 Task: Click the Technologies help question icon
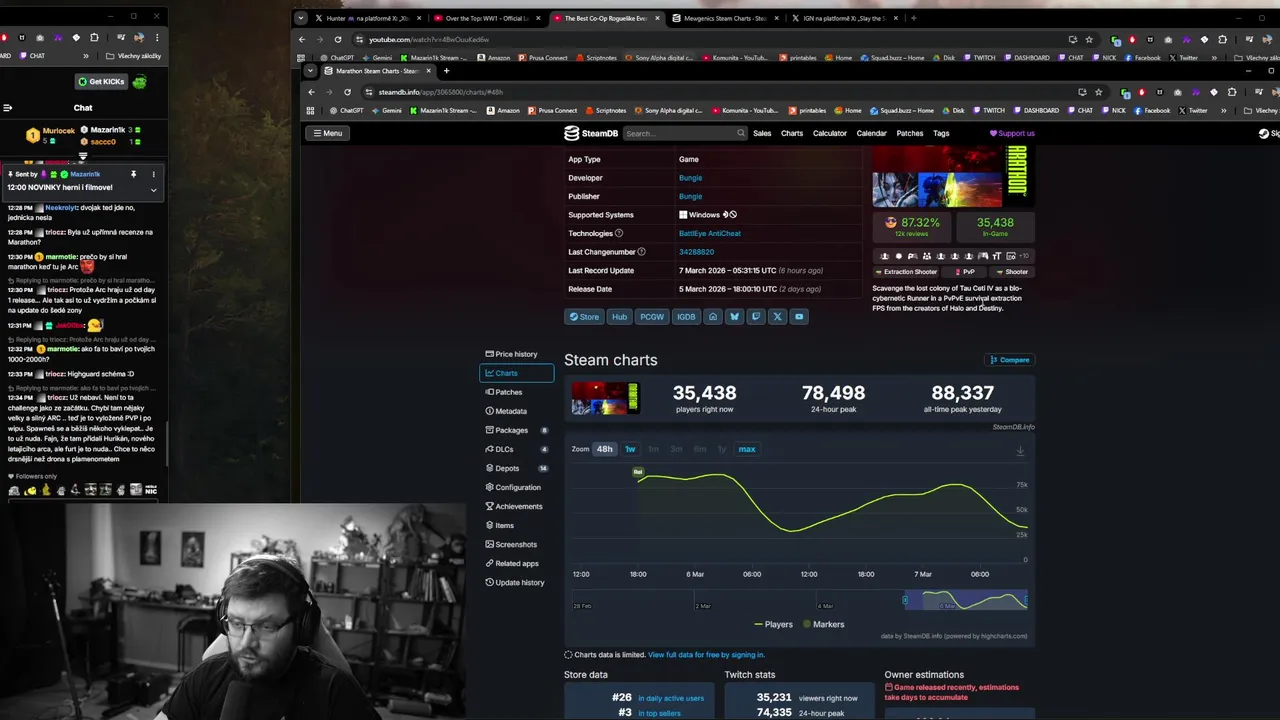click(x=619, y=234)
